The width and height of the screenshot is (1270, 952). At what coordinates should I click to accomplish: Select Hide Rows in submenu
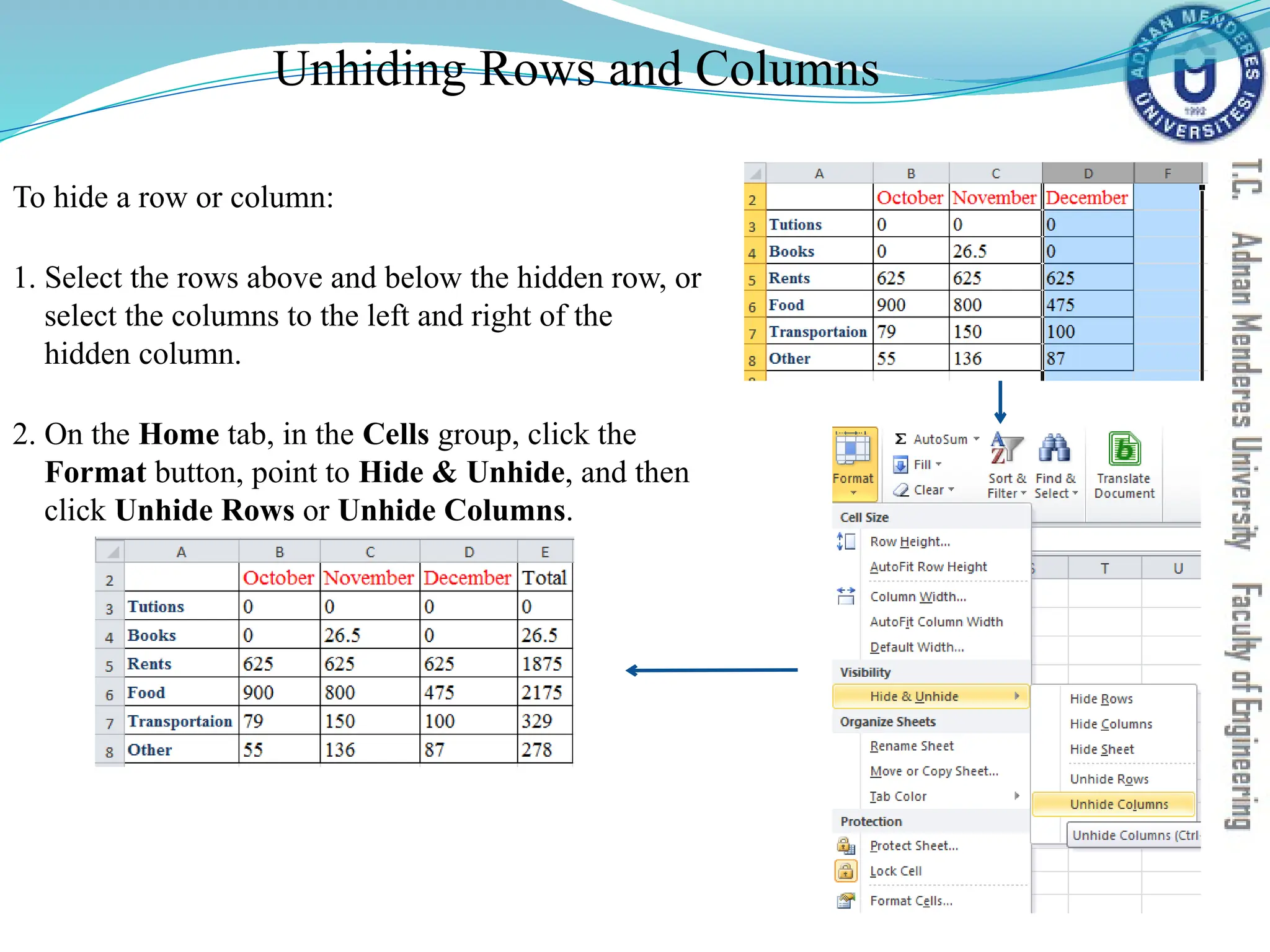click(1101, 699)
